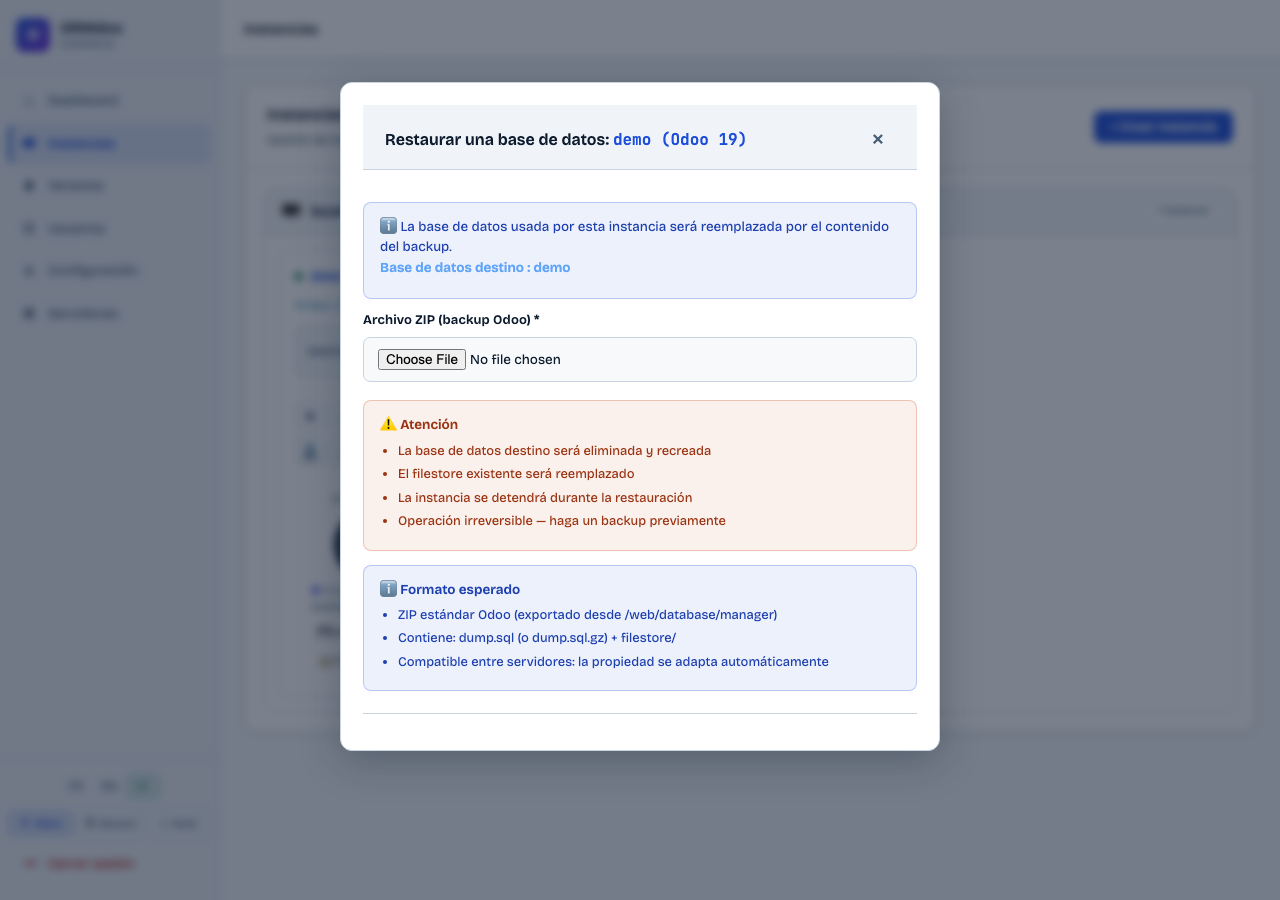Image resolution: width=1280 pixels, height=900 pixels.
Task: Click the warning icon next to Atención
Action: tap(389, 424)
